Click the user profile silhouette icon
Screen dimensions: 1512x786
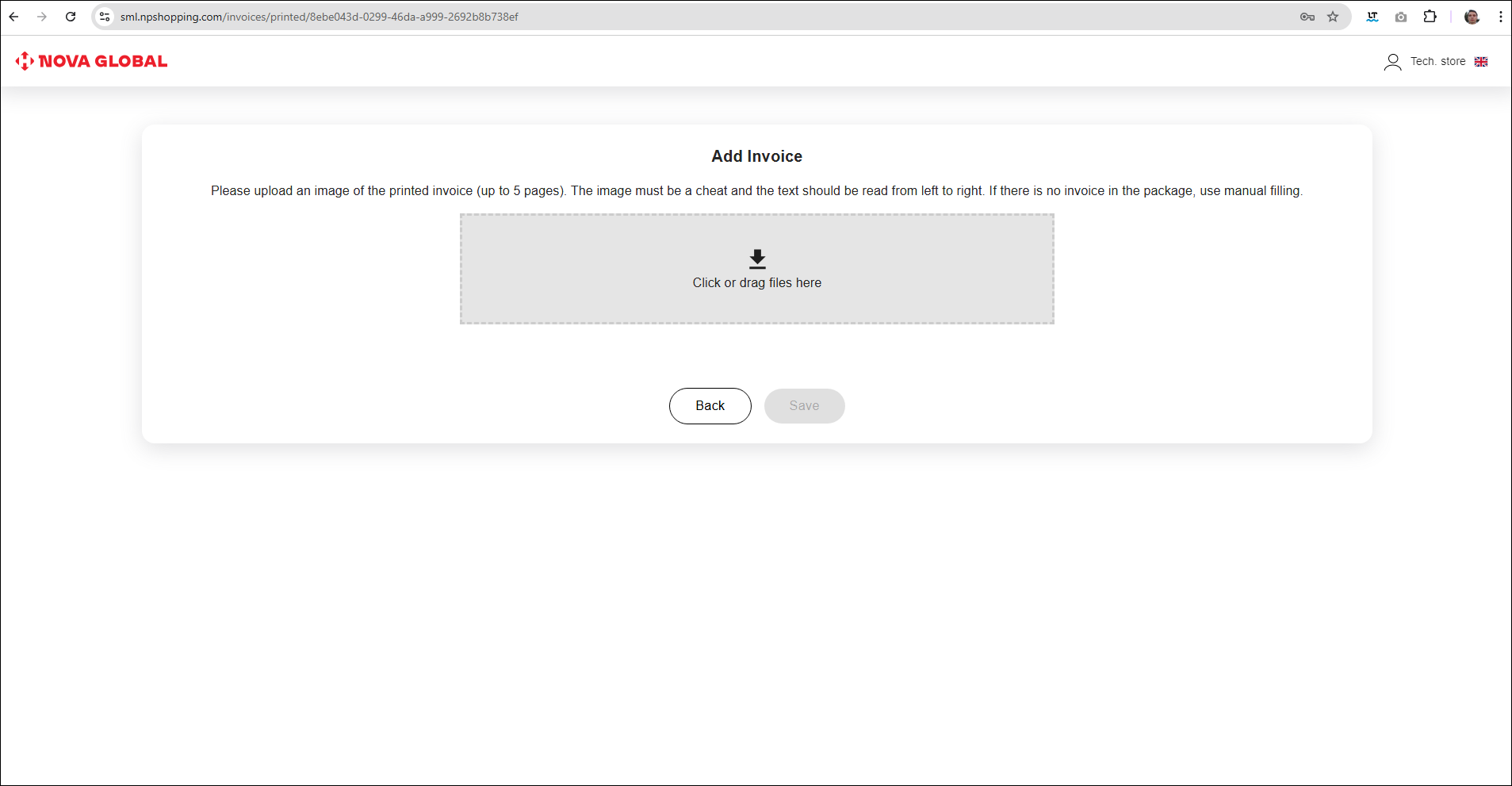[x=1392, y=62]
